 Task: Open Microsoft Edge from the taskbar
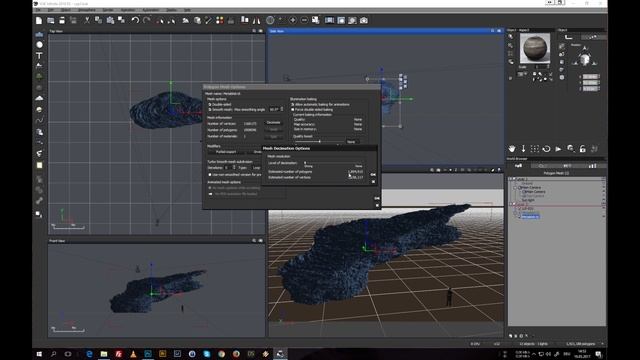click(x=89, y=354)
